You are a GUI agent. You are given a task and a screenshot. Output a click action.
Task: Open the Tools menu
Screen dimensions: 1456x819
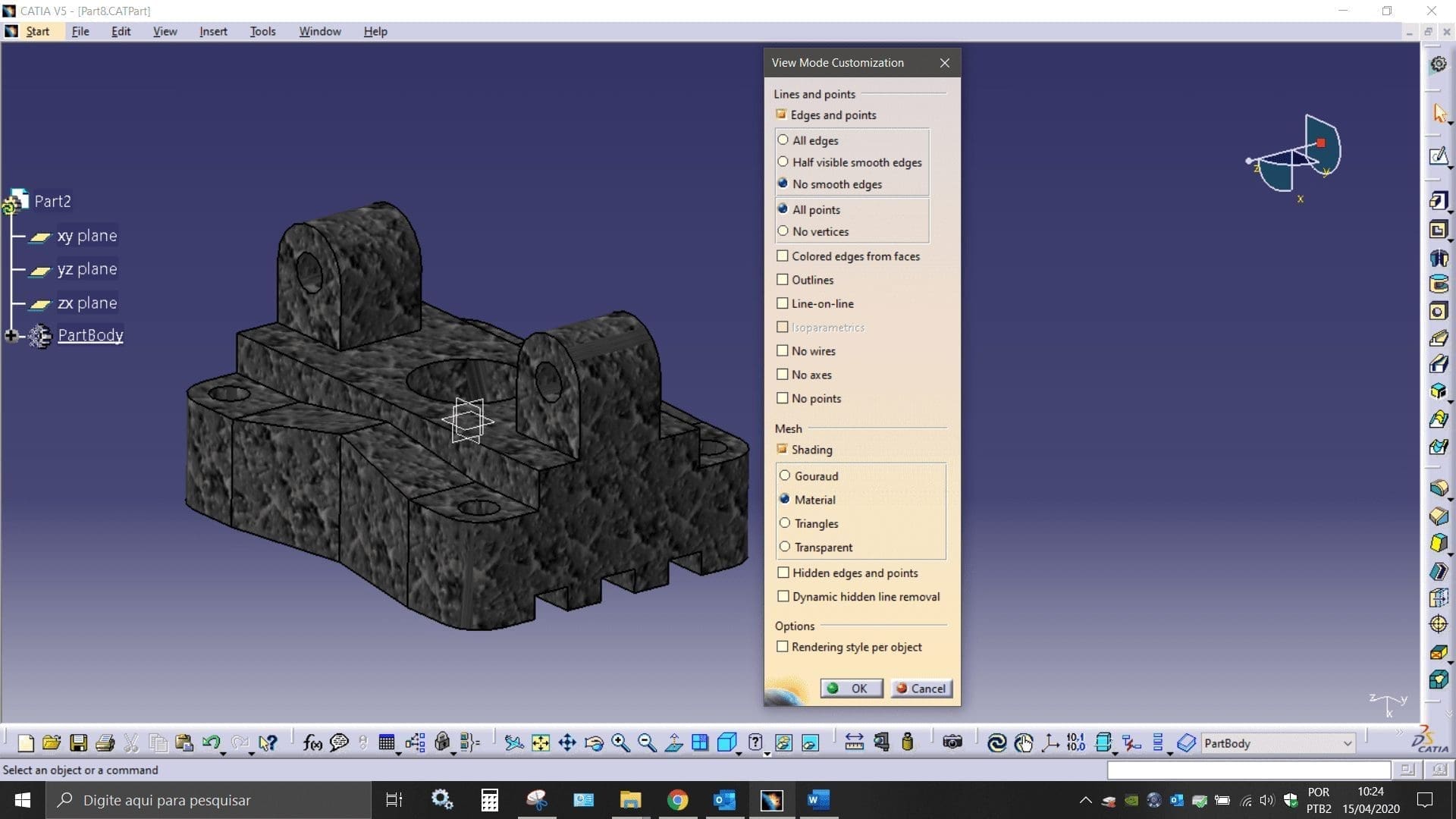(x=262, y=31)
